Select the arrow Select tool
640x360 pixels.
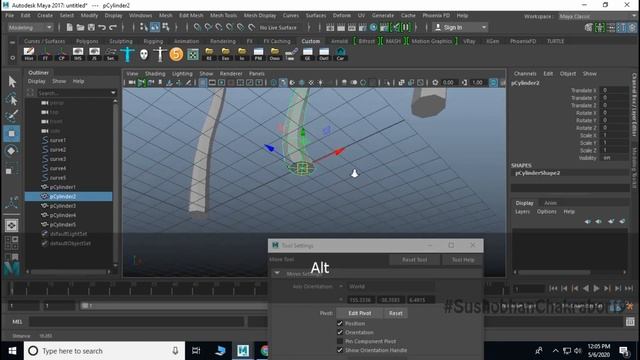coord(12,82)
